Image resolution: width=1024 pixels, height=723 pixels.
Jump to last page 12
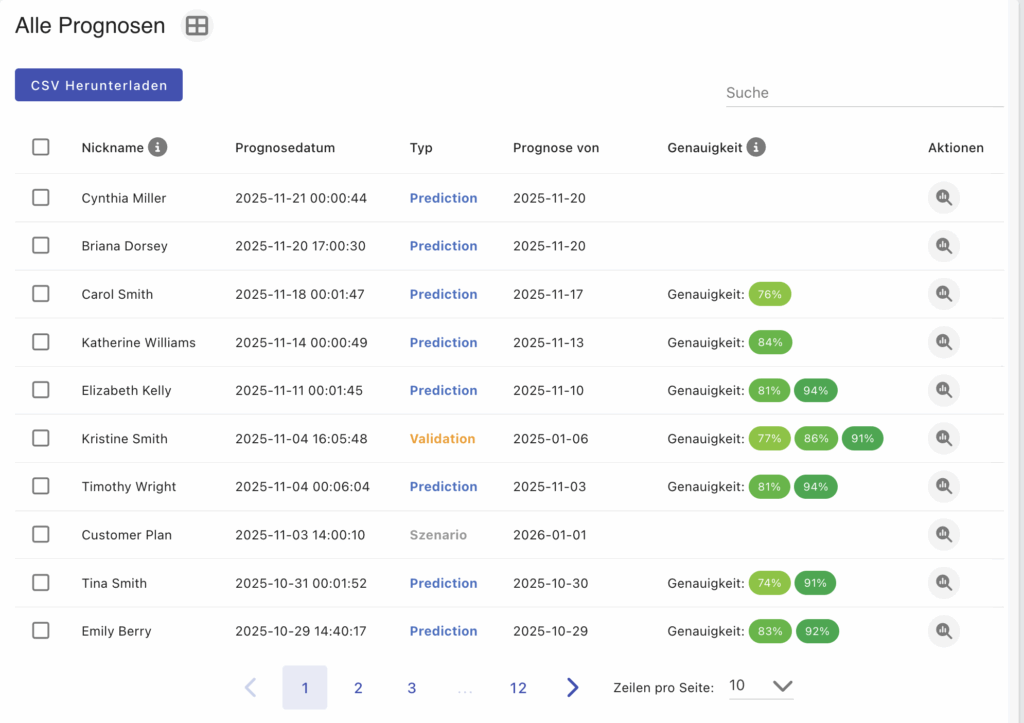point(517,687)
